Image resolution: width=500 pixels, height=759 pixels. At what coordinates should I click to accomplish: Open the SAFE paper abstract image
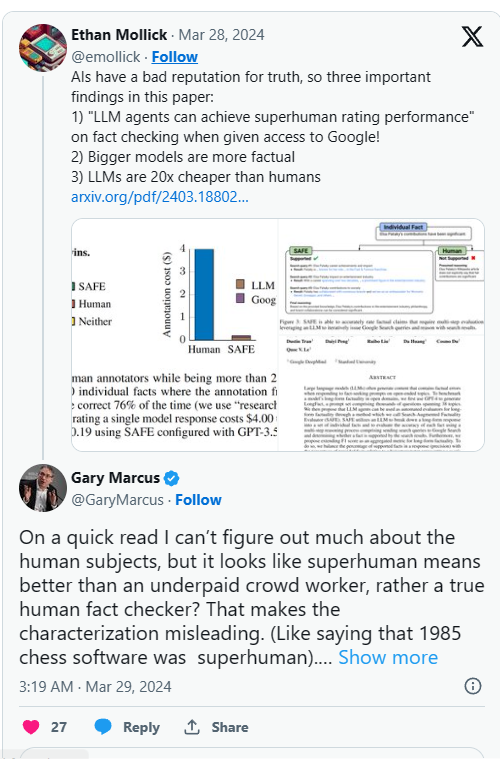tap(381, 335)
